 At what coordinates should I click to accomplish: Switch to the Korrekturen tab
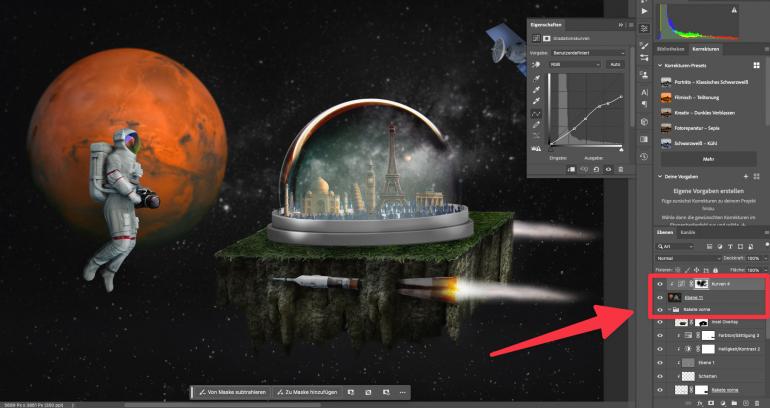click(706, 49)
